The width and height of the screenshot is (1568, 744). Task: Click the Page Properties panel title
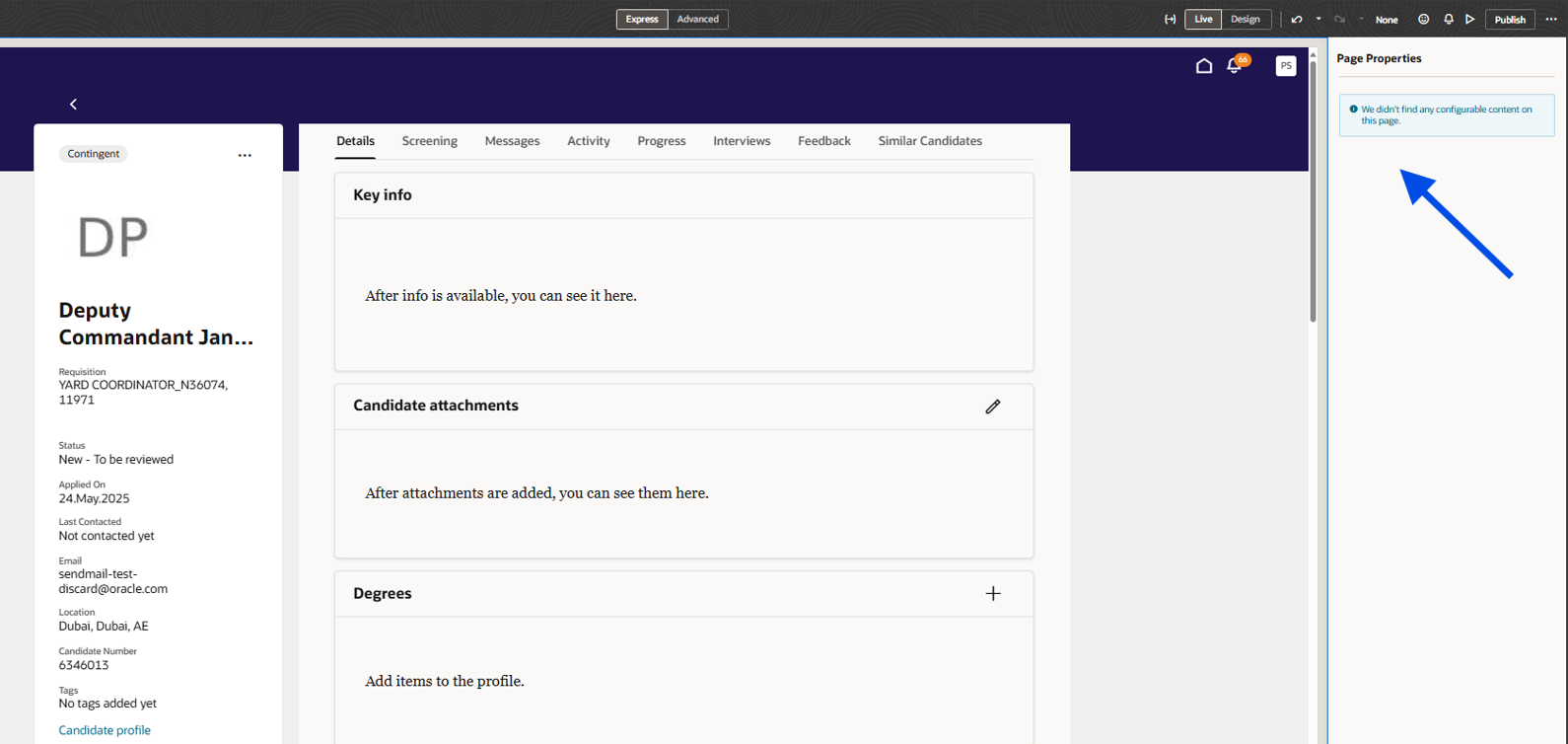click(x=1379, y=58)
